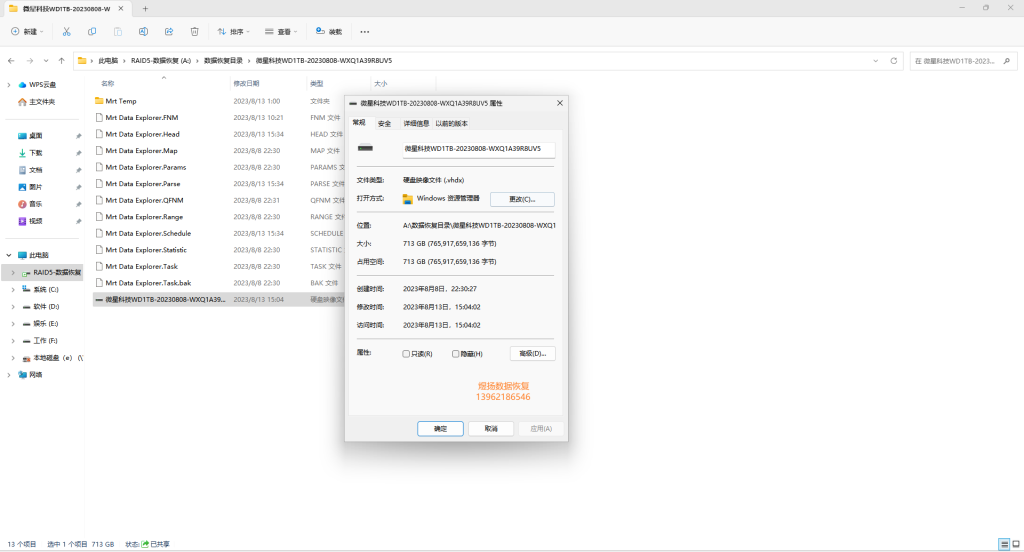Expand the WPS云盘 tree node
Image resolution: width=1024 pixels, height=552 pixels.
8,85
